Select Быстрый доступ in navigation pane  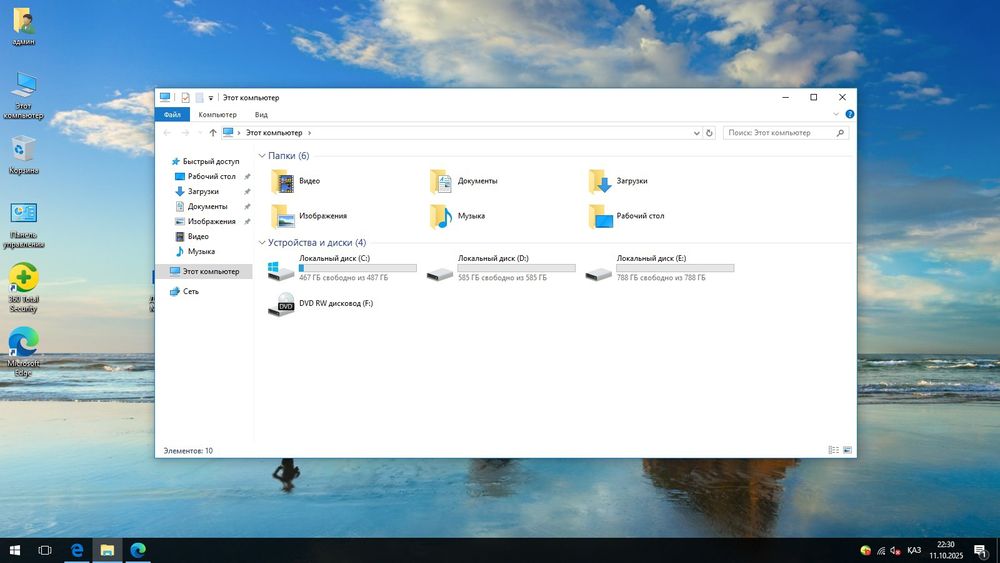pyautogui.click(x=205, y=161)
